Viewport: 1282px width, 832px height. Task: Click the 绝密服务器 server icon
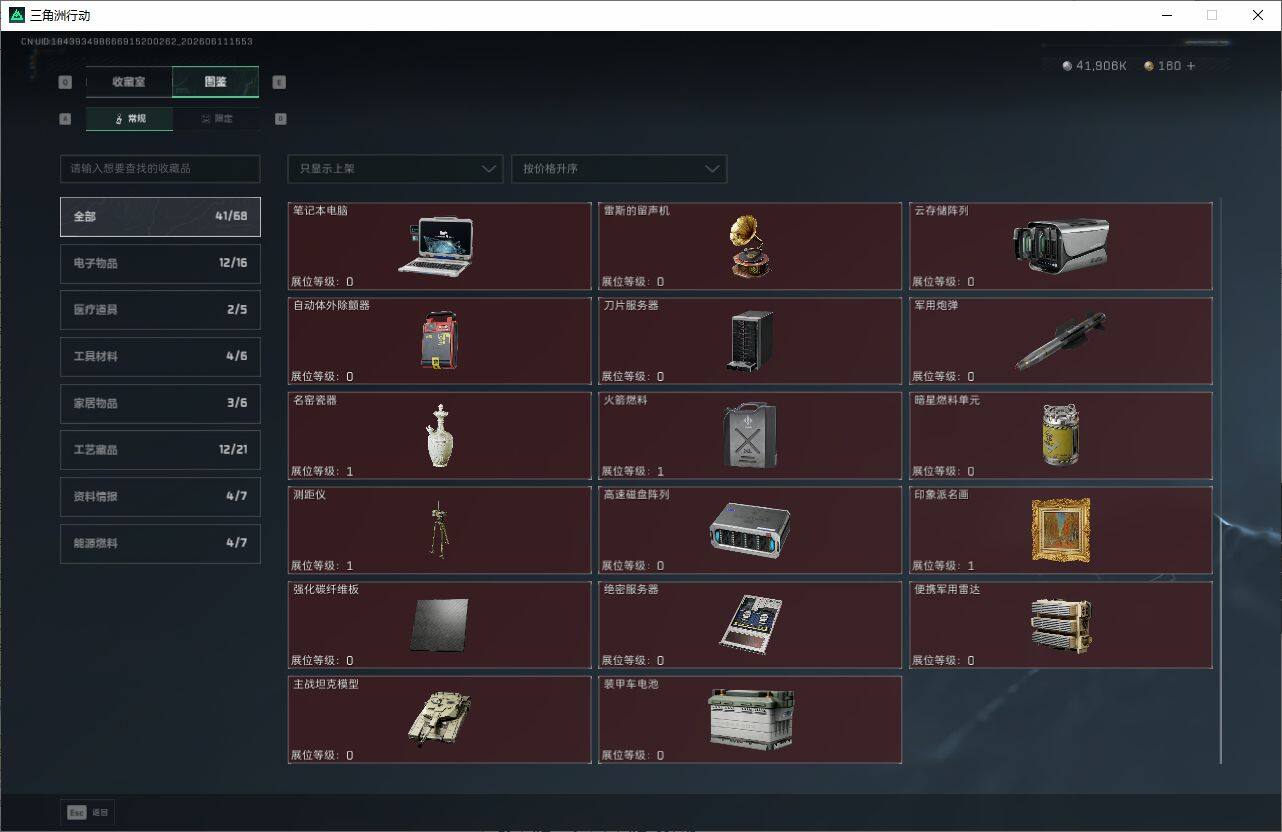point(750,625)
